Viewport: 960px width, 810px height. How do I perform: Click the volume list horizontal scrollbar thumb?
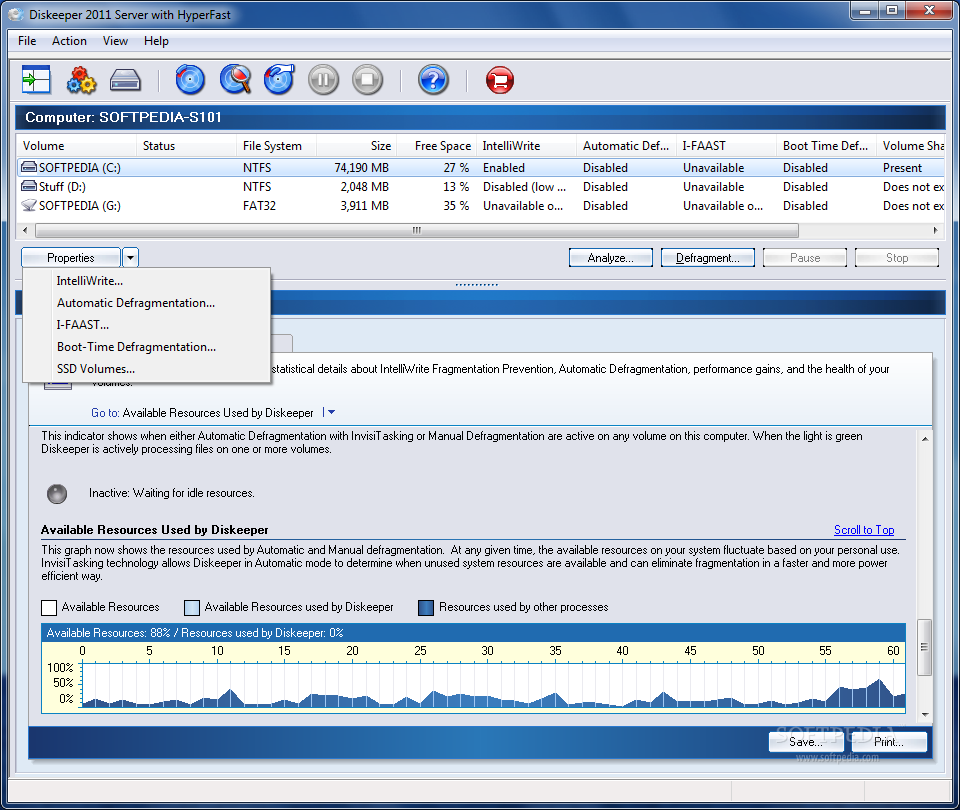pyautogui.click(x=417, y=230)
